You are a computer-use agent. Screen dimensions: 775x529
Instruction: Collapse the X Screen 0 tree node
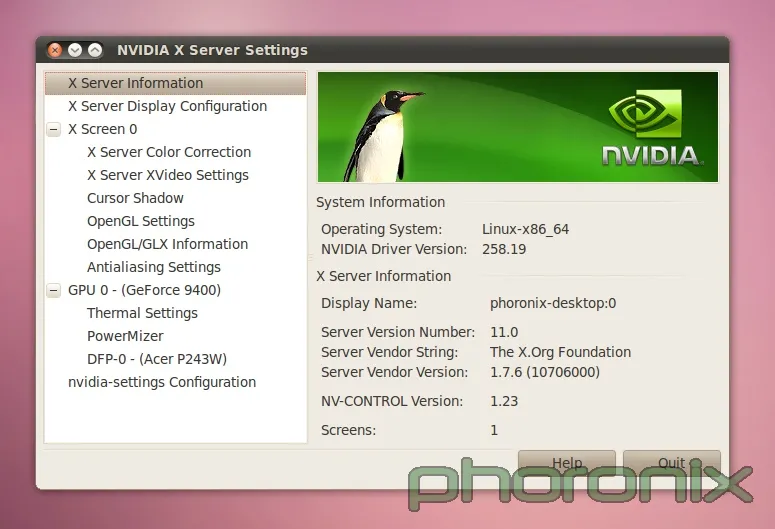tap(54, 130)
